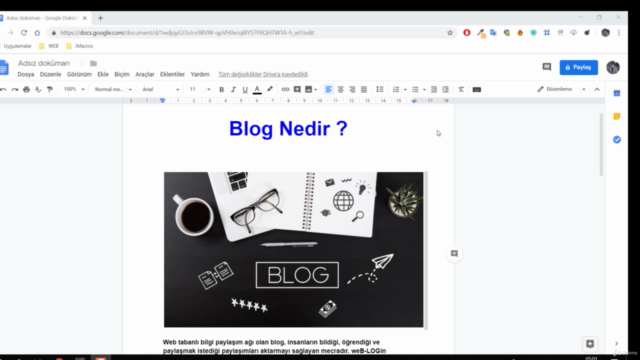Click the Blog Nedir ? heading

click(x=288, y=129)
